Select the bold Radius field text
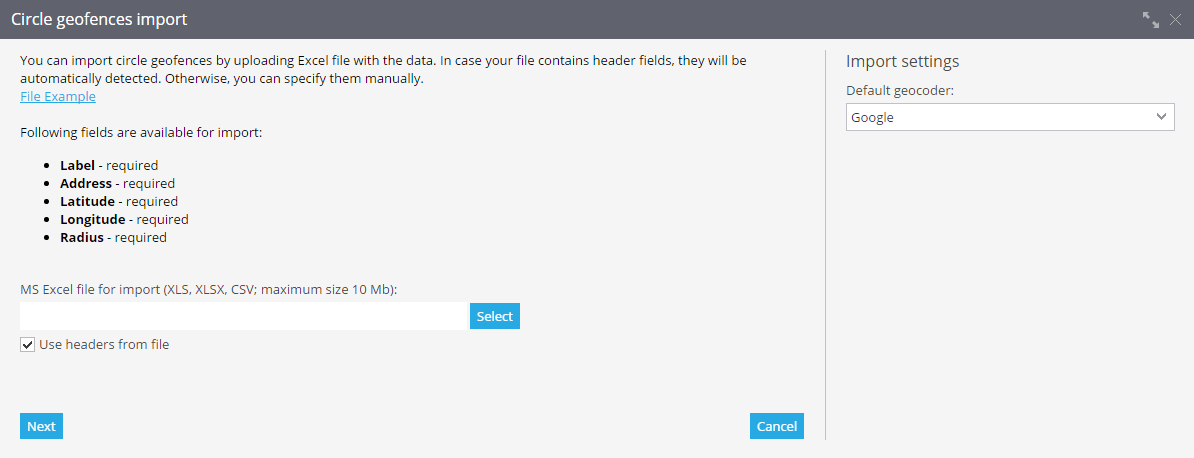This screenshot has height=458, width=1194. click(81, 238)
